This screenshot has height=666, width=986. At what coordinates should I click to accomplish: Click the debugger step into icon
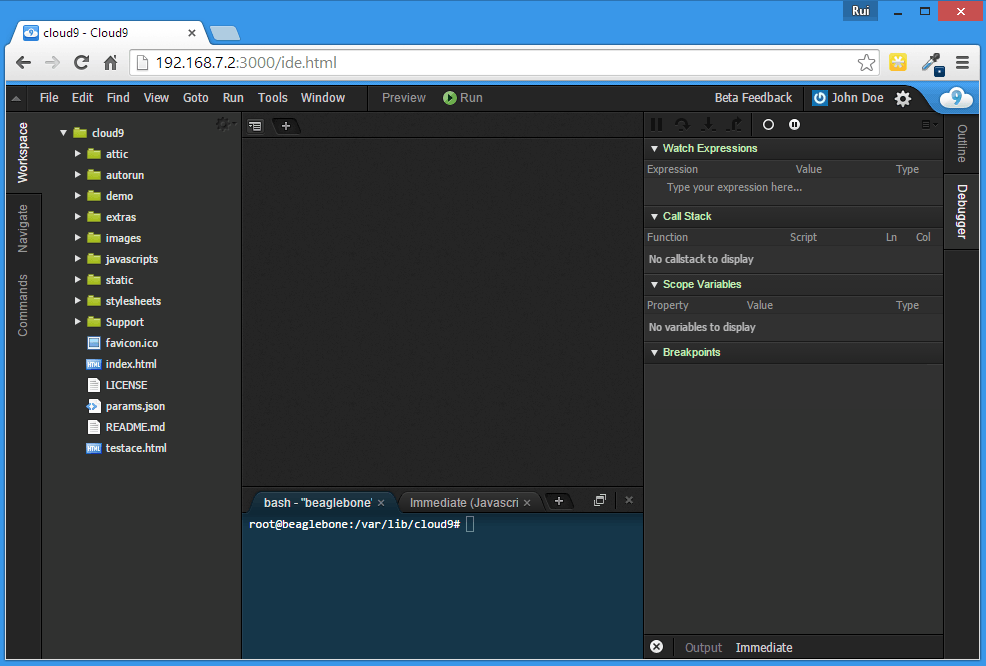click(708, 125)
